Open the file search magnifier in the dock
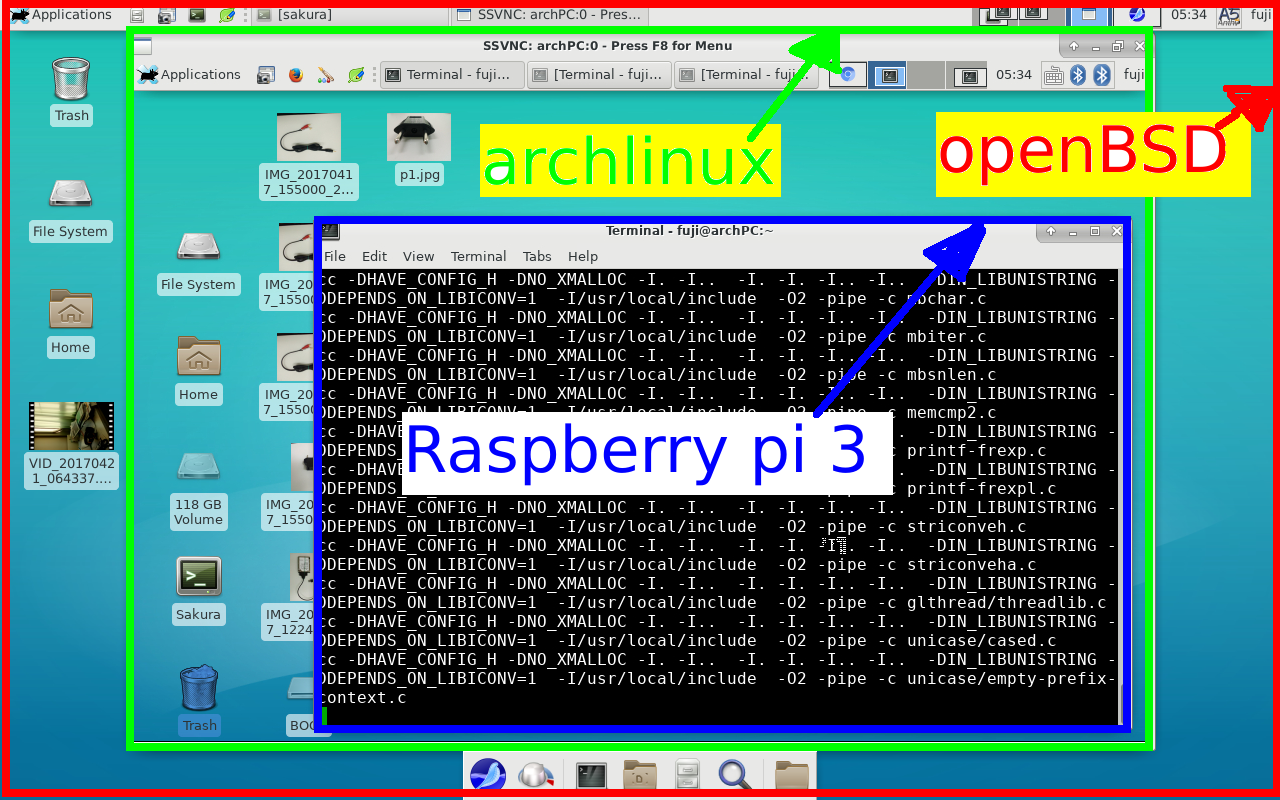This screenshot has height=800, width=1280. point(735,774)
